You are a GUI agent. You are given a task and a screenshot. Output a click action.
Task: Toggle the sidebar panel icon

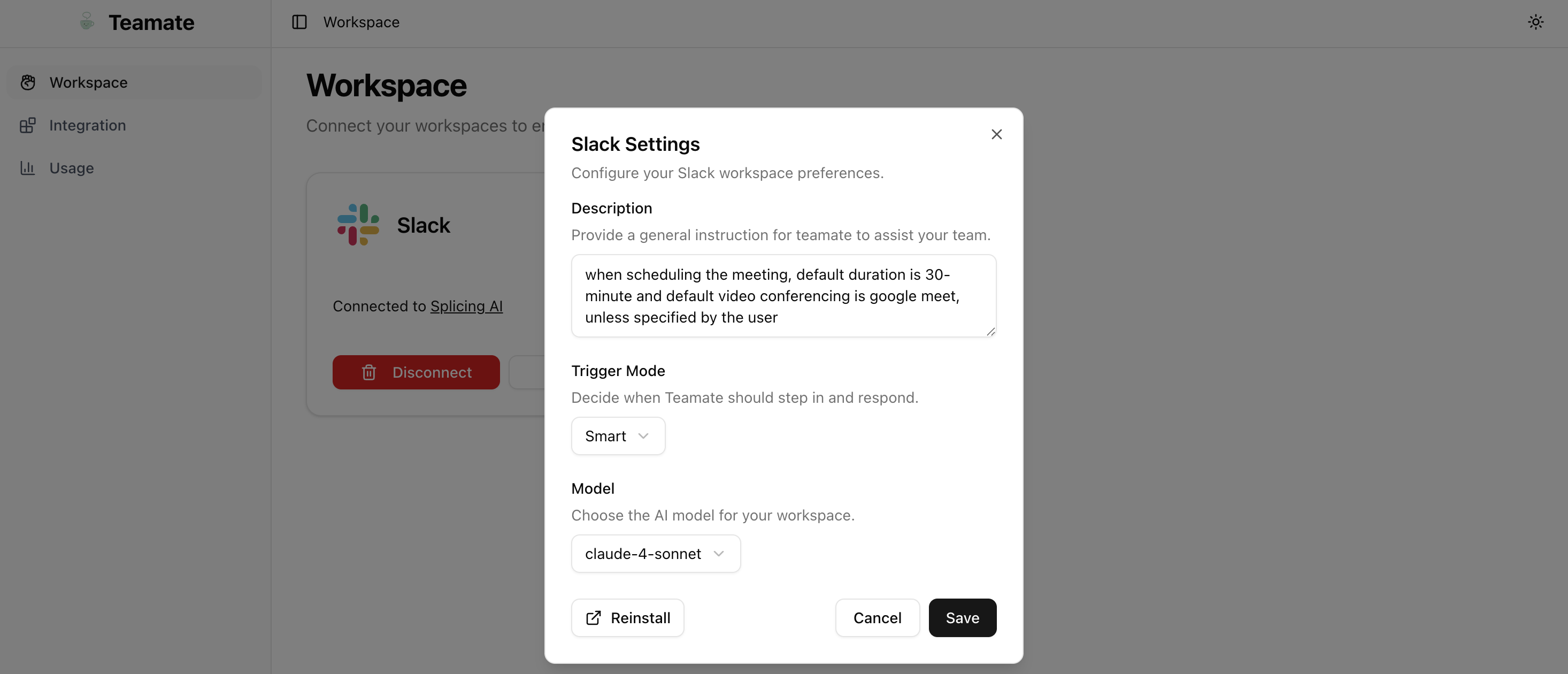click(299, 22)
